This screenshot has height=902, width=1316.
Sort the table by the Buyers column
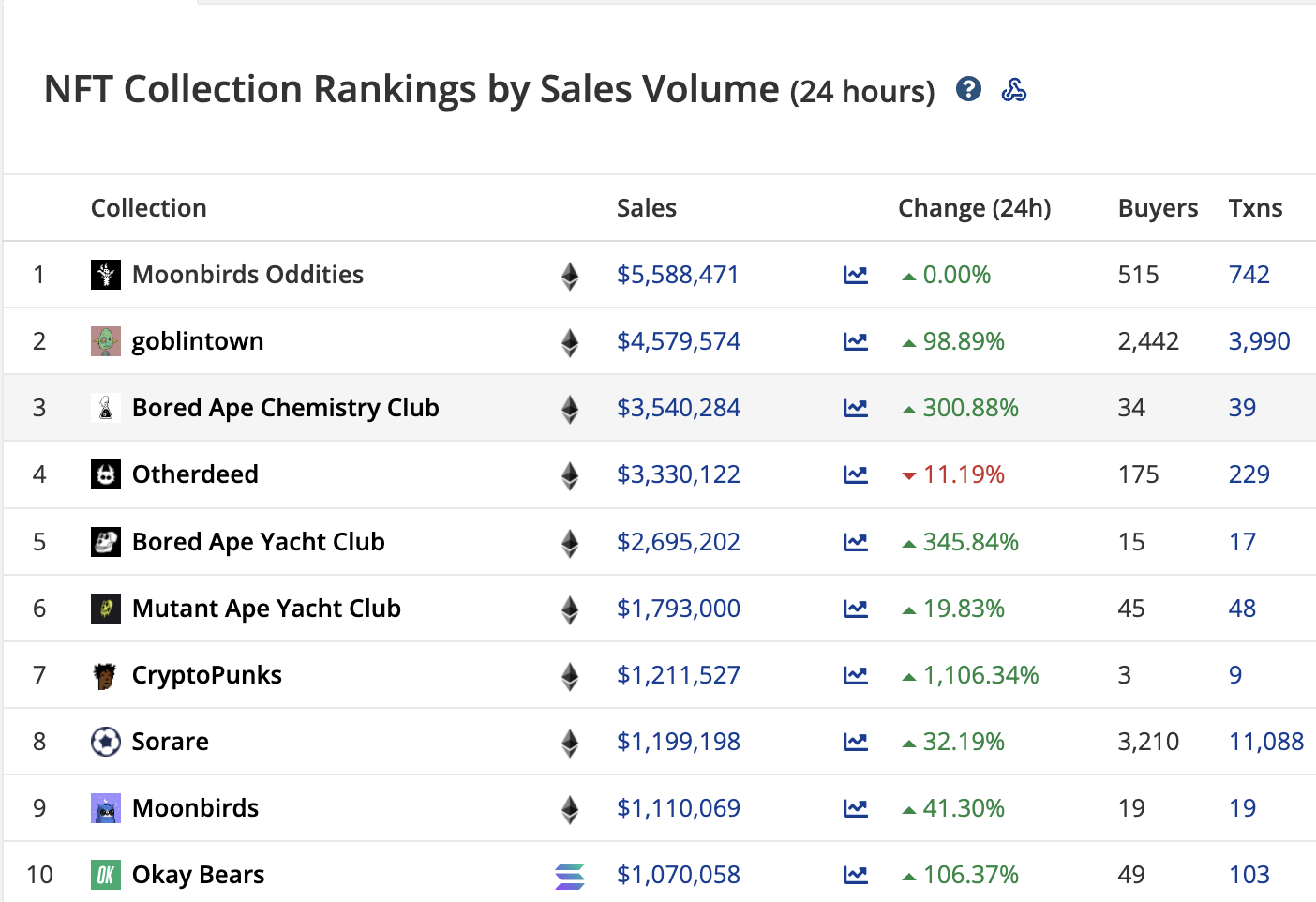pyautogui.click(x=1158, y=207)
